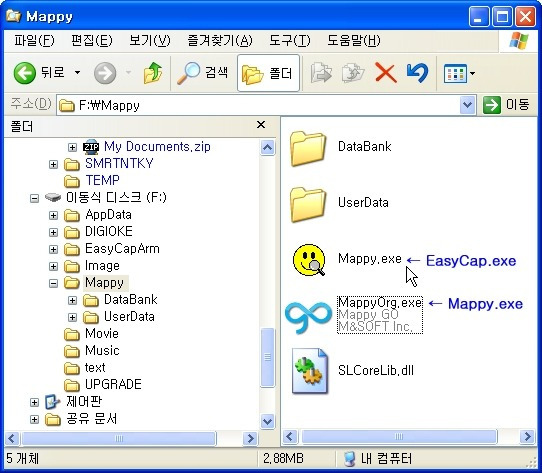The height and width of the screenshot is (473, 542).
Task: Select the DataBank folder icon in file list
Action: pyautogui.click(x=308, y=148)
